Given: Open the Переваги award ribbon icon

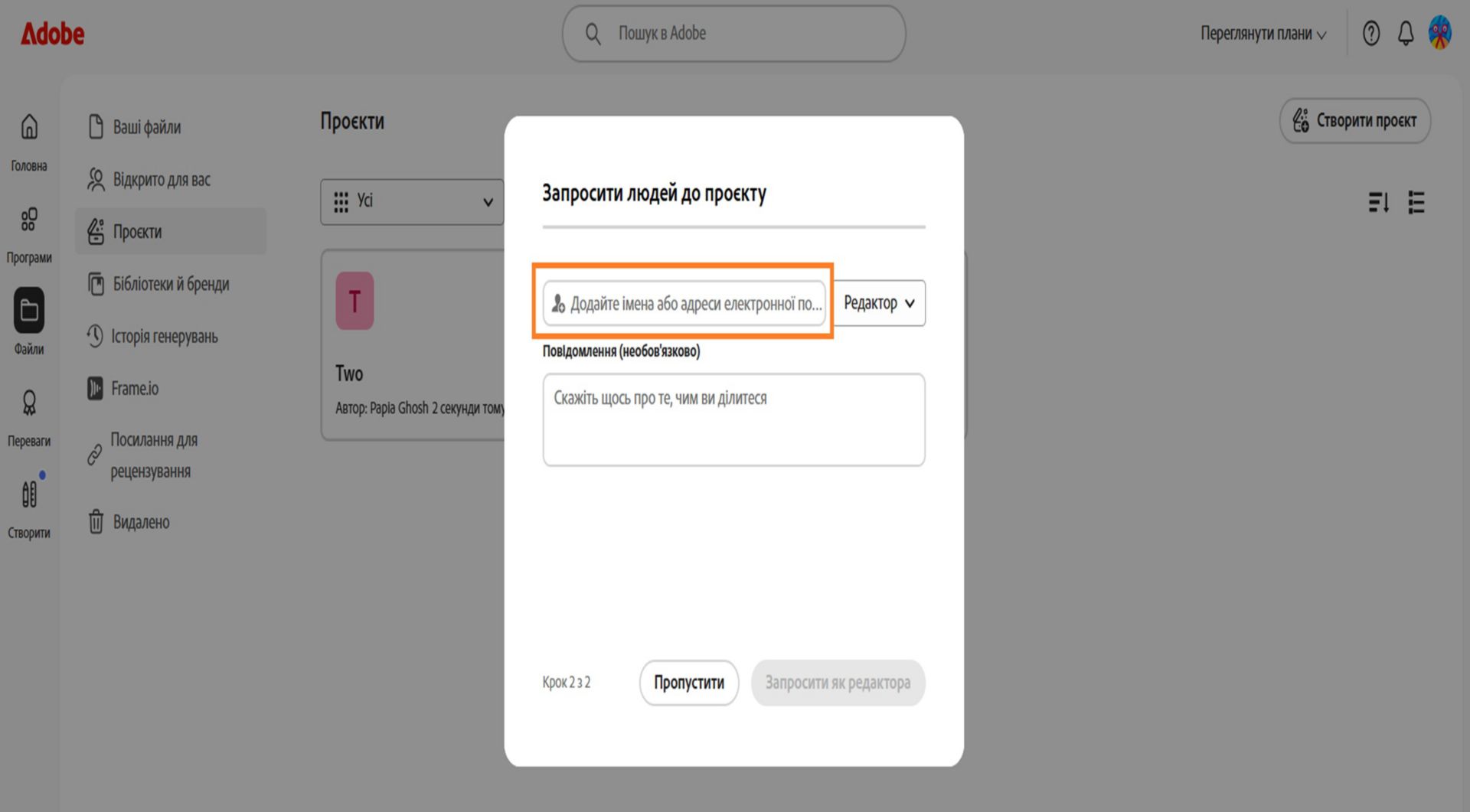Looking at the screenshot, I should click(x=29, y=403).
